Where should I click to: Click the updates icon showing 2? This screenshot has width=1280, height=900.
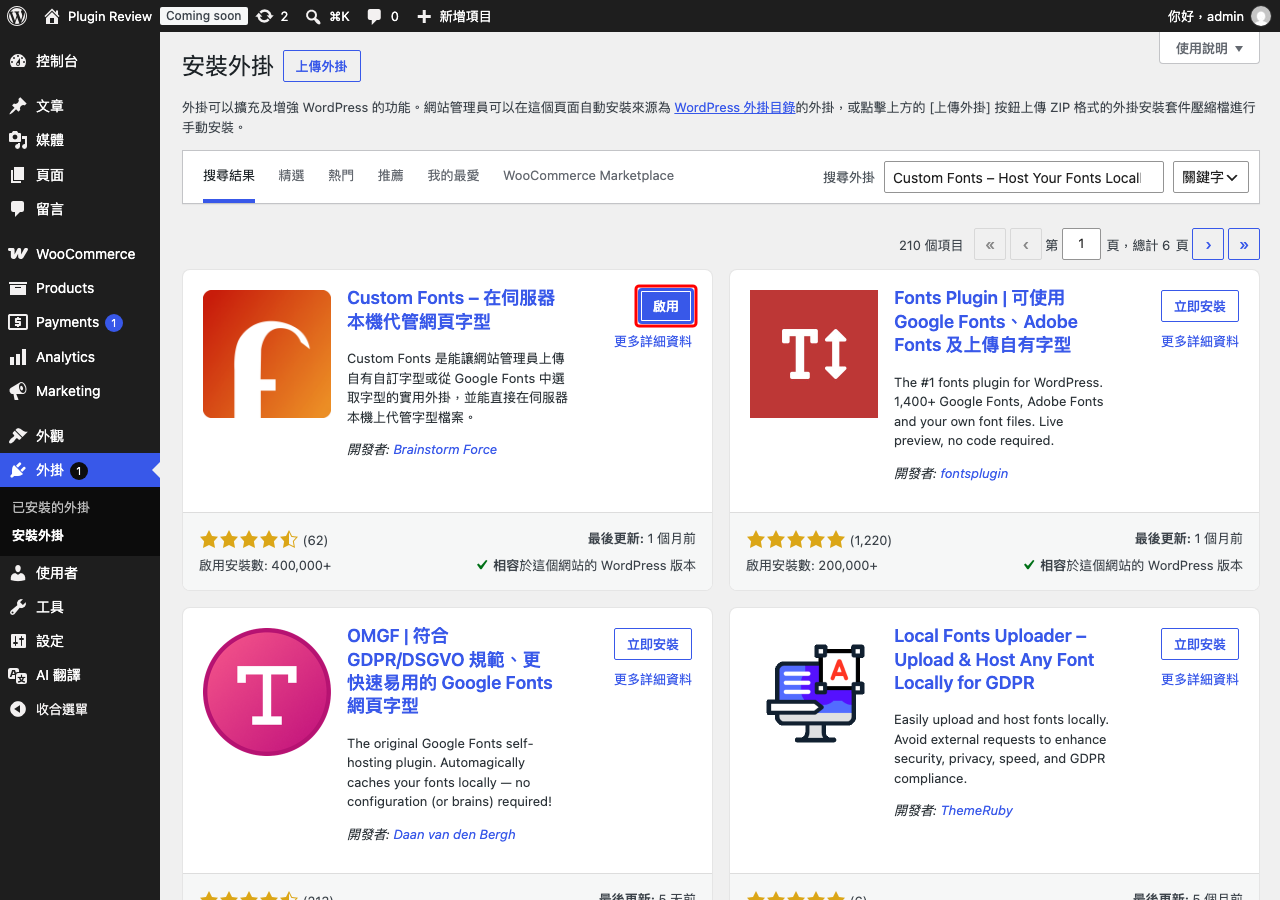272,16
